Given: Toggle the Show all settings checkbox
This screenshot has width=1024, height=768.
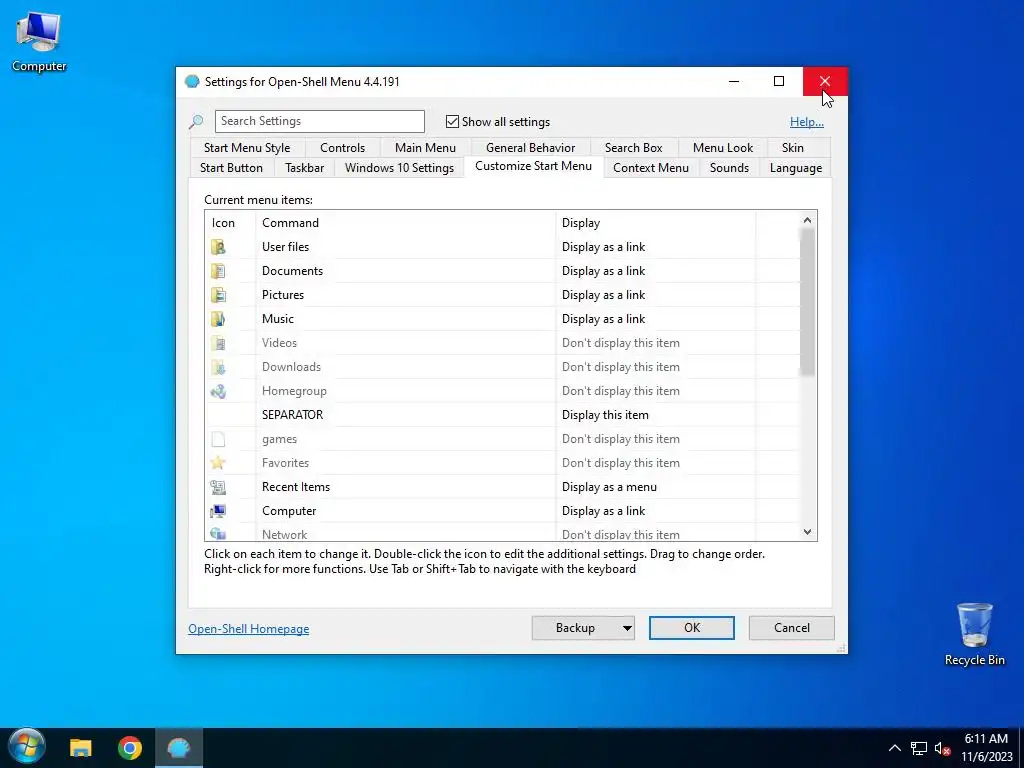Looking at the screenshot, I should tap(452, 121).
